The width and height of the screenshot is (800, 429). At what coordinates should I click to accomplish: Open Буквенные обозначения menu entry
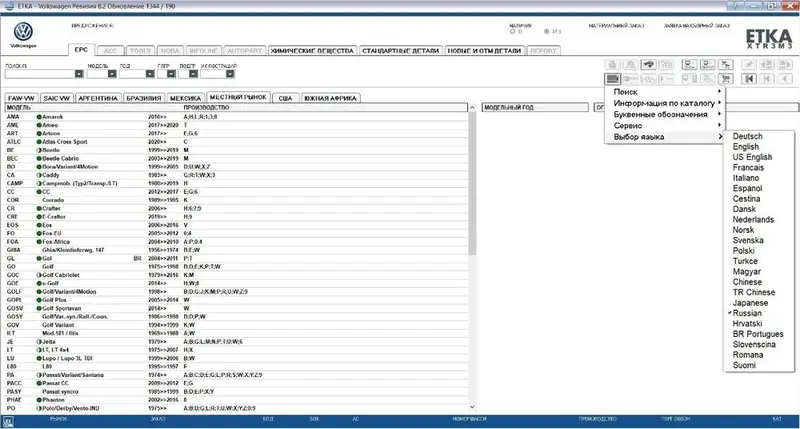[664, 114]
